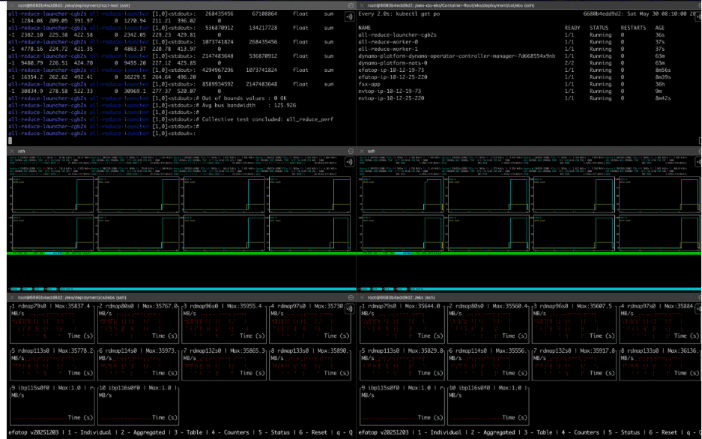
Task: Close the middle-right ssh pane with its X
Action: (x=362, y=151)
